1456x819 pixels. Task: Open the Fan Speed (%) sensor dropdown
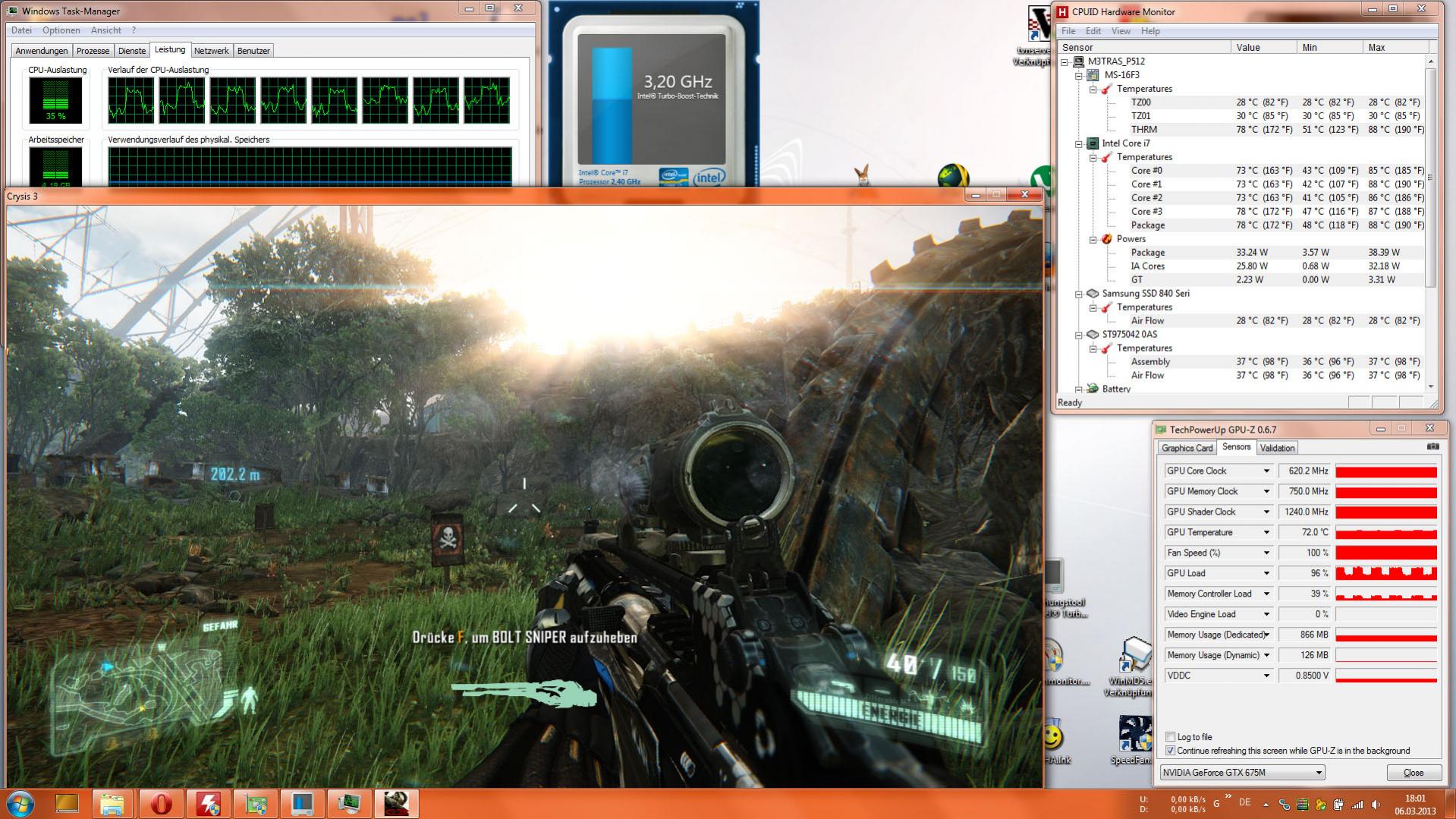point(1266,553)
